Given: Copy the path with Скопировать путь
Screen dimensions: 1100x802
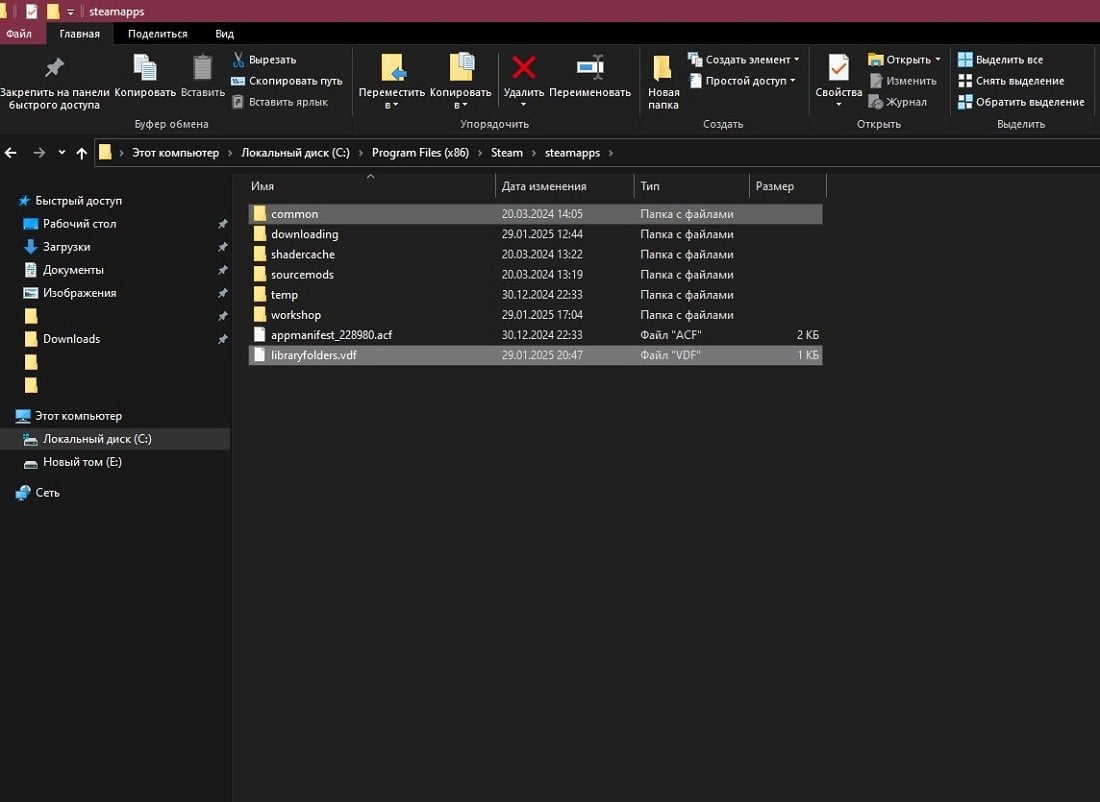Looking at the screenshot, I should 286,81.
